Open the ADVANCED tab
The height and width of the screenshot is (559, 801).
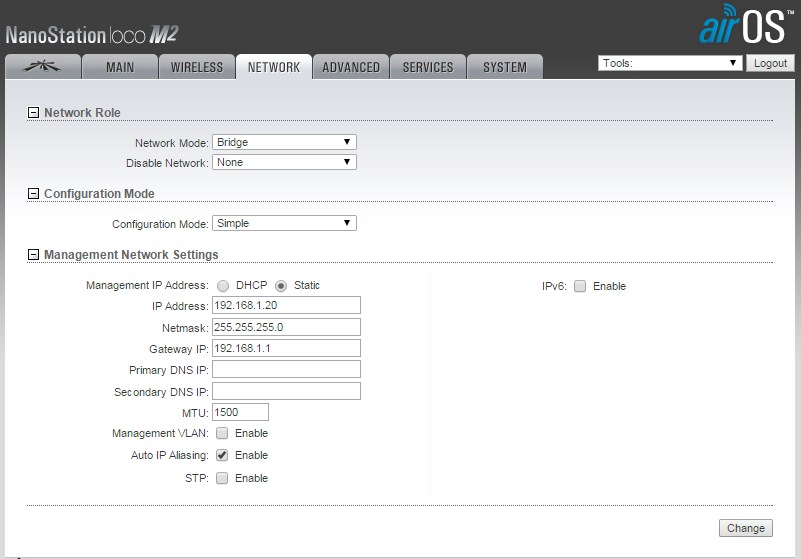click(x=351, y=66)
